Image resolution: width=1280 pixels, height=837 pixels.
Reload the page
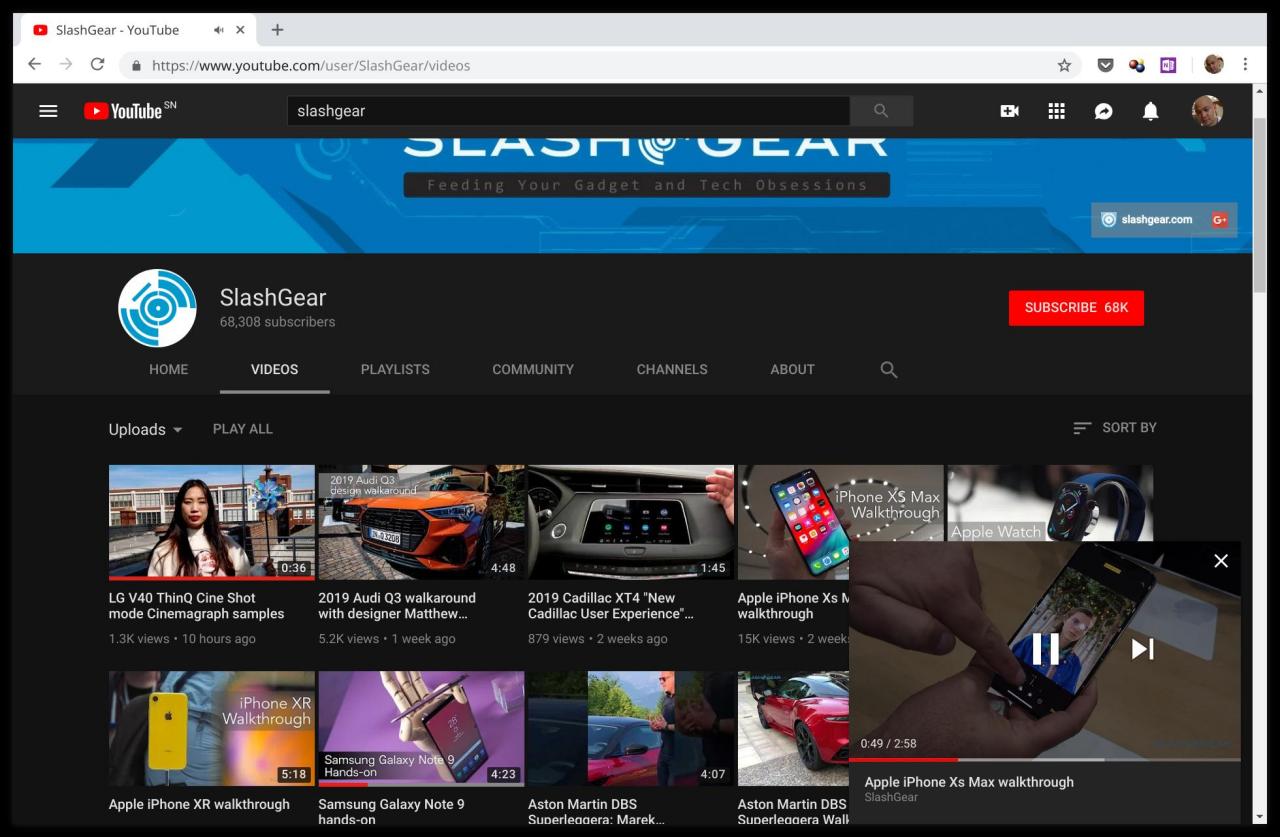pyautogui.click(x=97, y=65)
